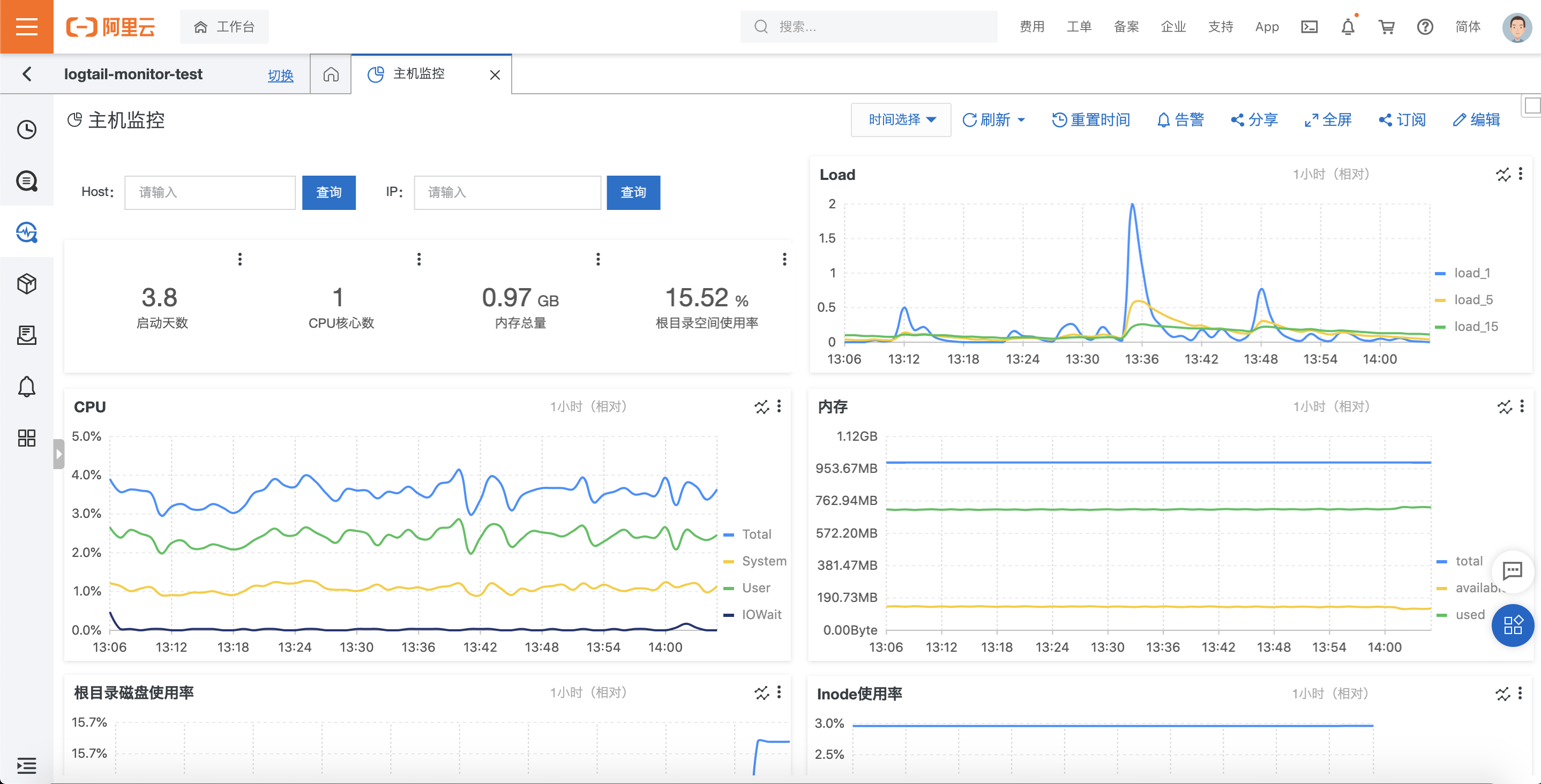This screenshot has width=1541, height=784.
Task: Open the hamburger menu in the orange corner
Action: point(26,26)
